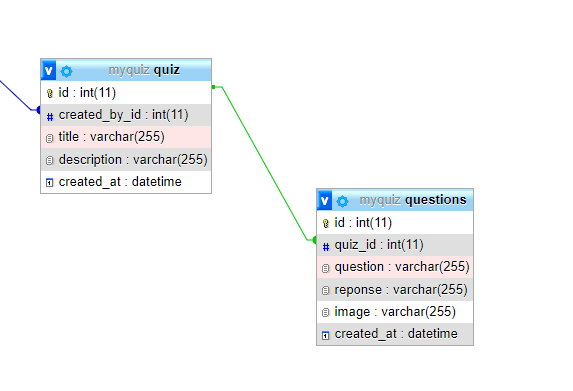Collapse the quiz table with V toggle
573x391 pixels.
(x=49, y=70)
